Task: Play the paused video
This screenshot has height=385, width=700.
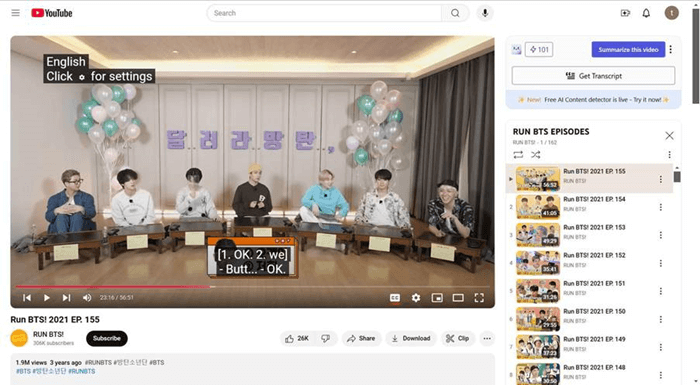Action: (46, 297)
